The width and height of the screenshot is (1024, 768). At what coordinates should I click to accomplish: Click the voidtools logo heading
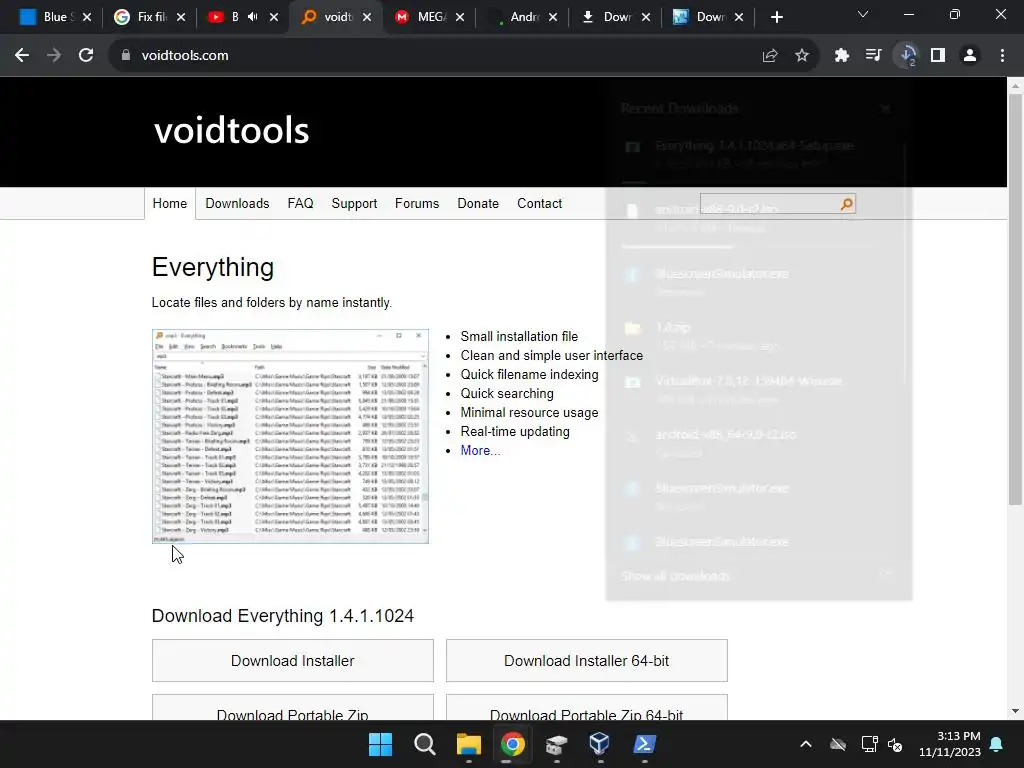click(231, 130)
